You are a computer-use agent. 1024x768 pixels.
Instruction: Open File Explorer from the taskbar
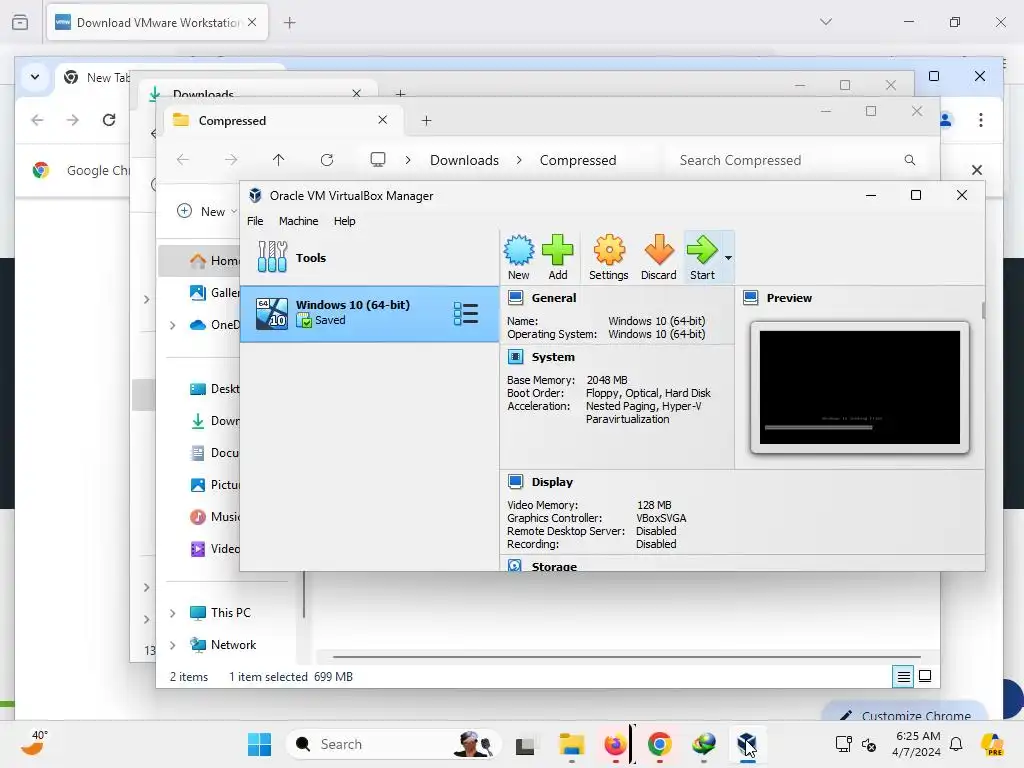571,744
